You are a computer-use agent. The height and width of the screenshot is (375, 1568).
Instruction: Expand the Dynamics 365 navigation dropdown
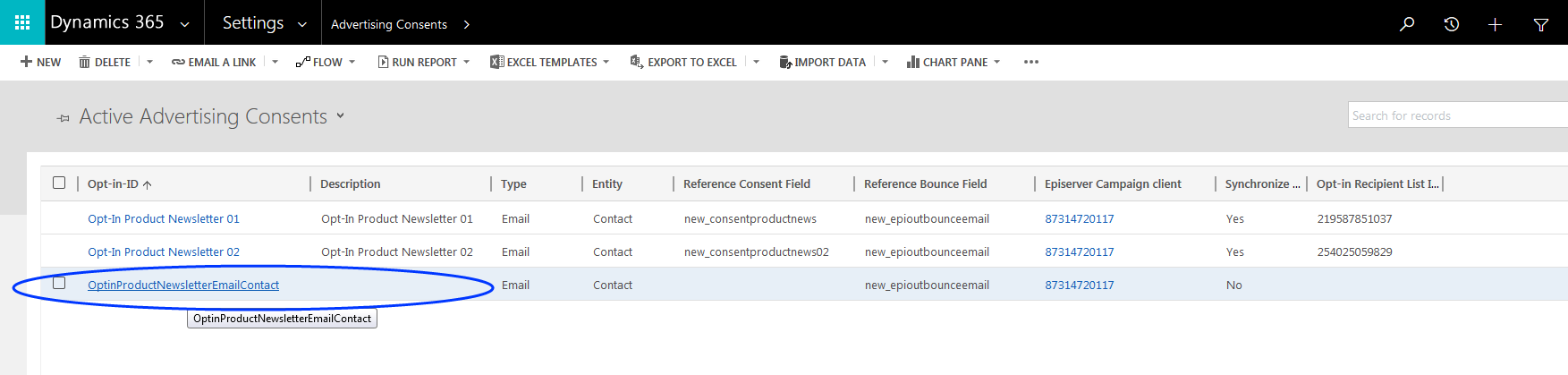tap(184, 24)
